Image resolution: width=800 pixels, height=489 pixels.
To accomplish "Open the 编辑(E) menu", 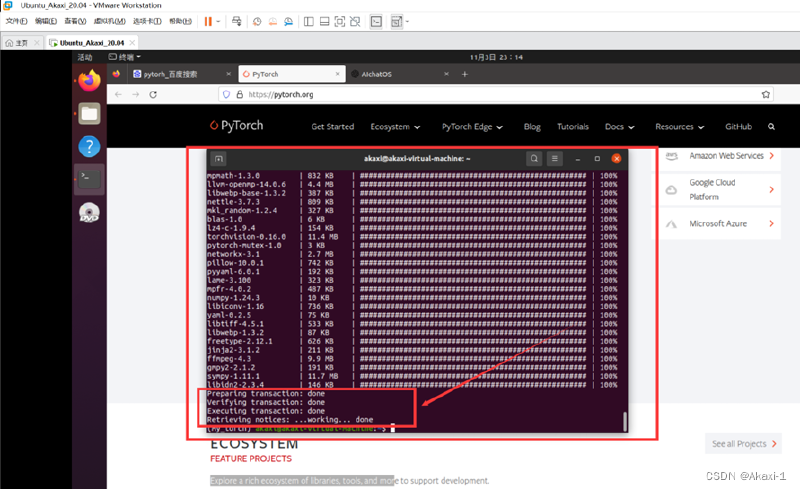I will [46, 21].
